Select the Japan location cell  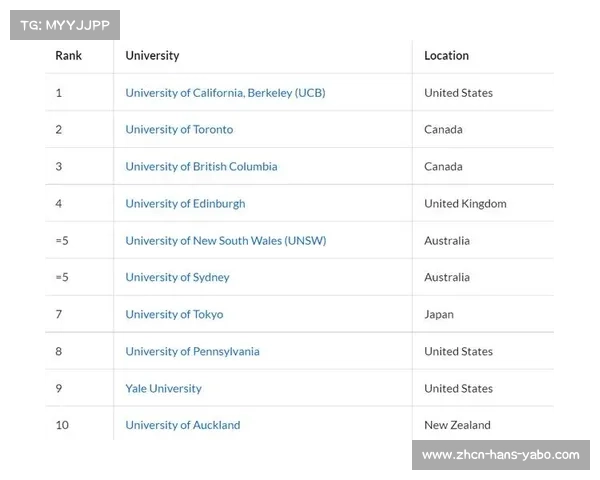[x=439, y=315]
